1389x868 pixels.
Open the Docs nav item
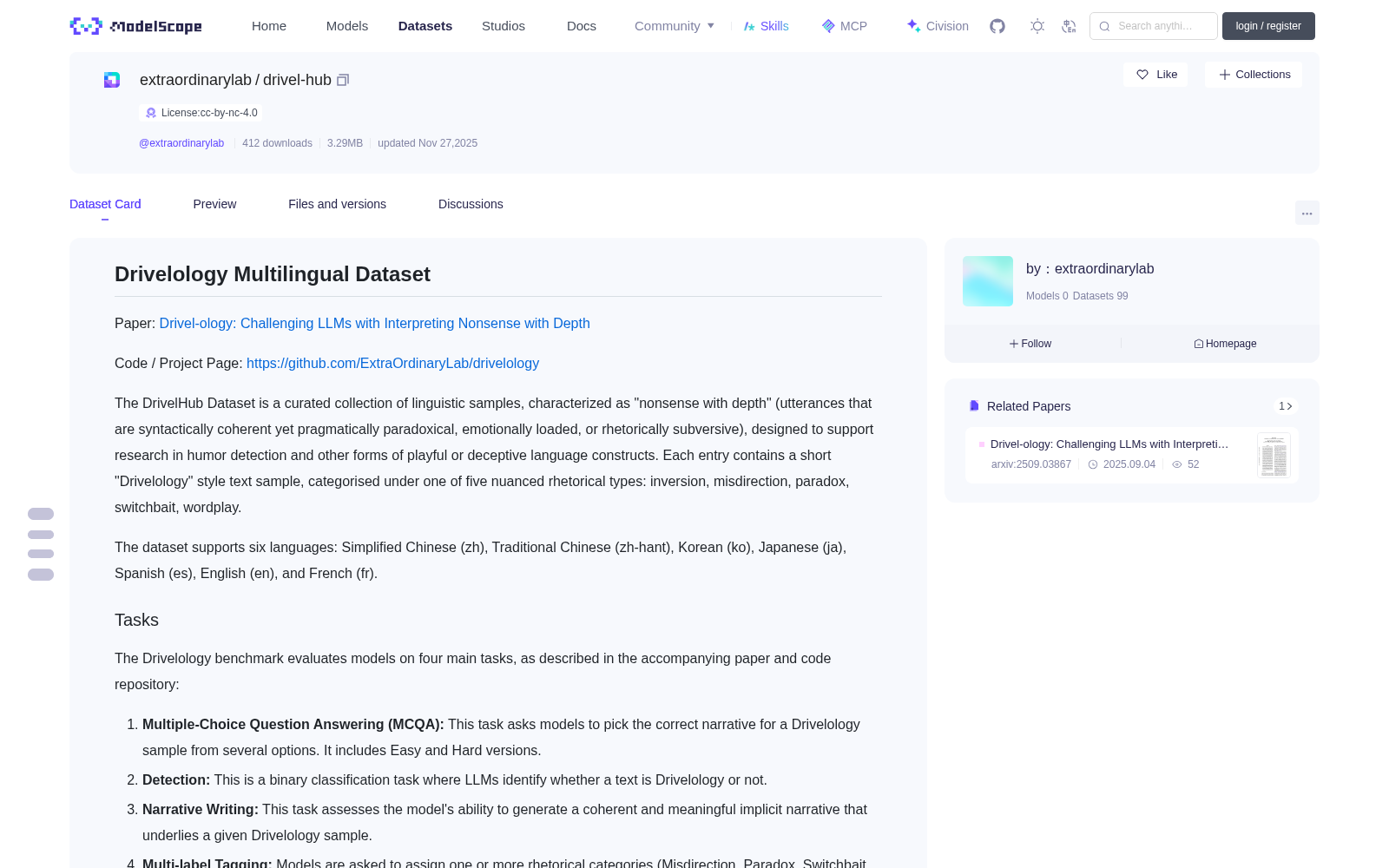[582, 26]
